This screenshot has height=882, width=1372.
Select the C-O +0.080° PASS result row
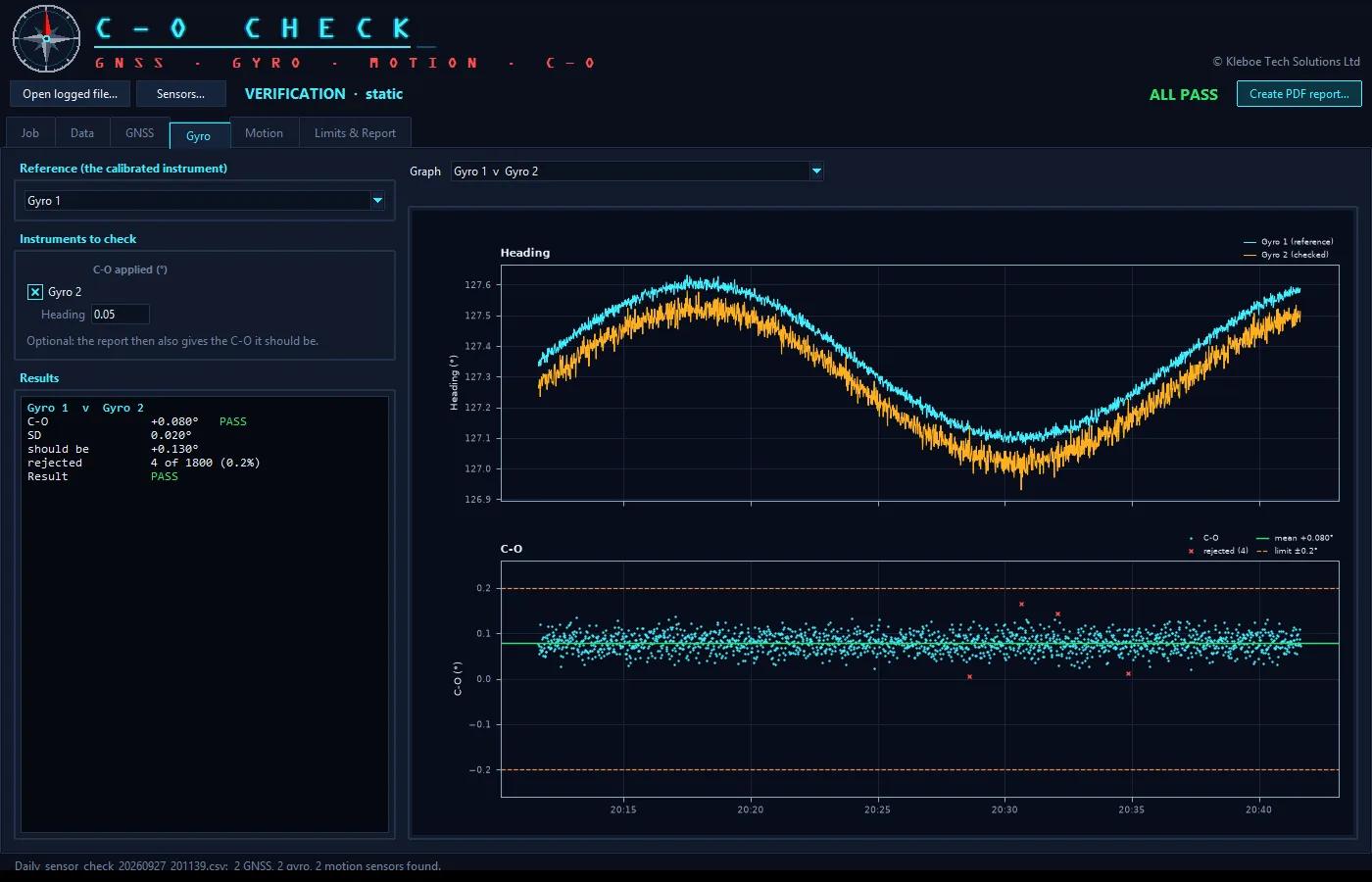(137, 421)
